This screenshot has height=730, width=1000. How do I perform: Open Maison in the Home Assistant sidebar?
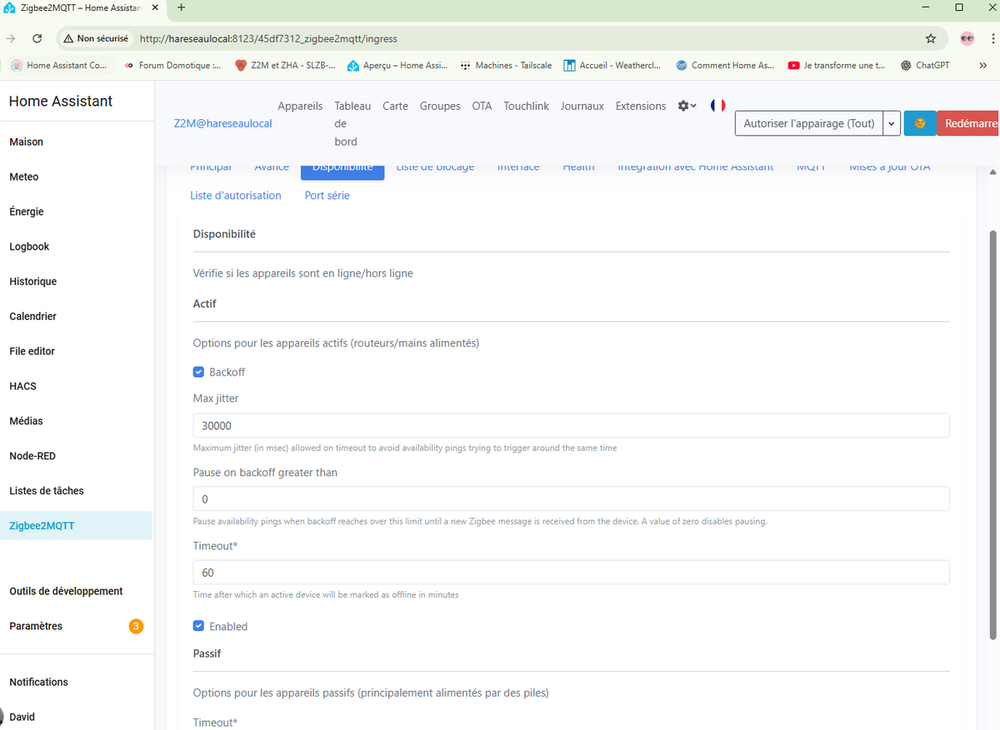click(26, 142)
